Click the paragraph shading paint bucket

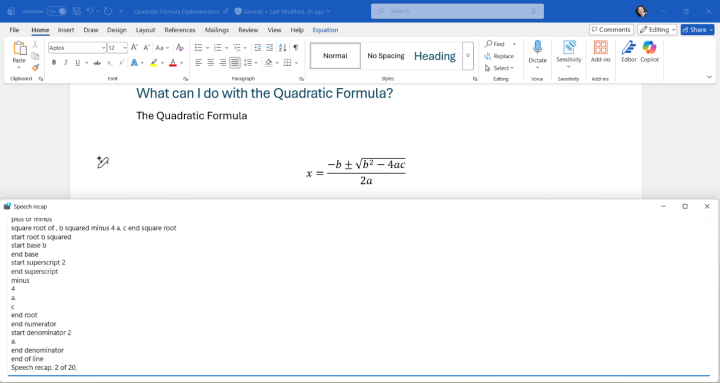pos(269,63)
